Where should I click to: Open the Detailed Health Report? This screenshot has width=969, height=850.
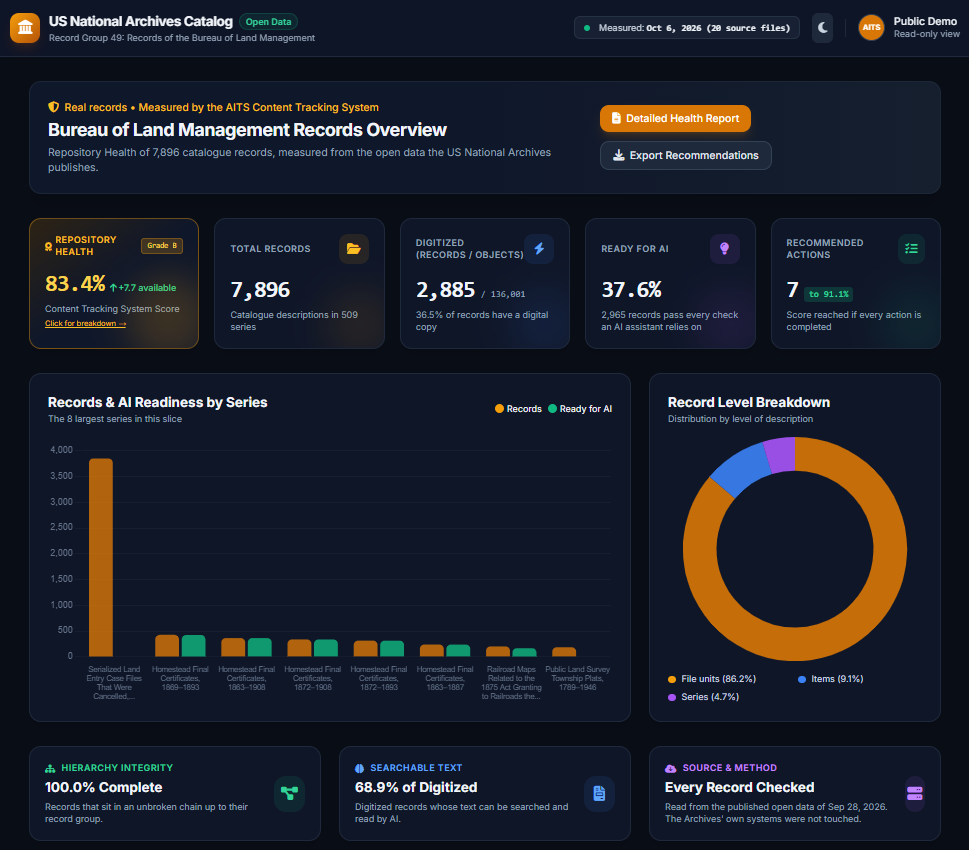coord(675,118)
